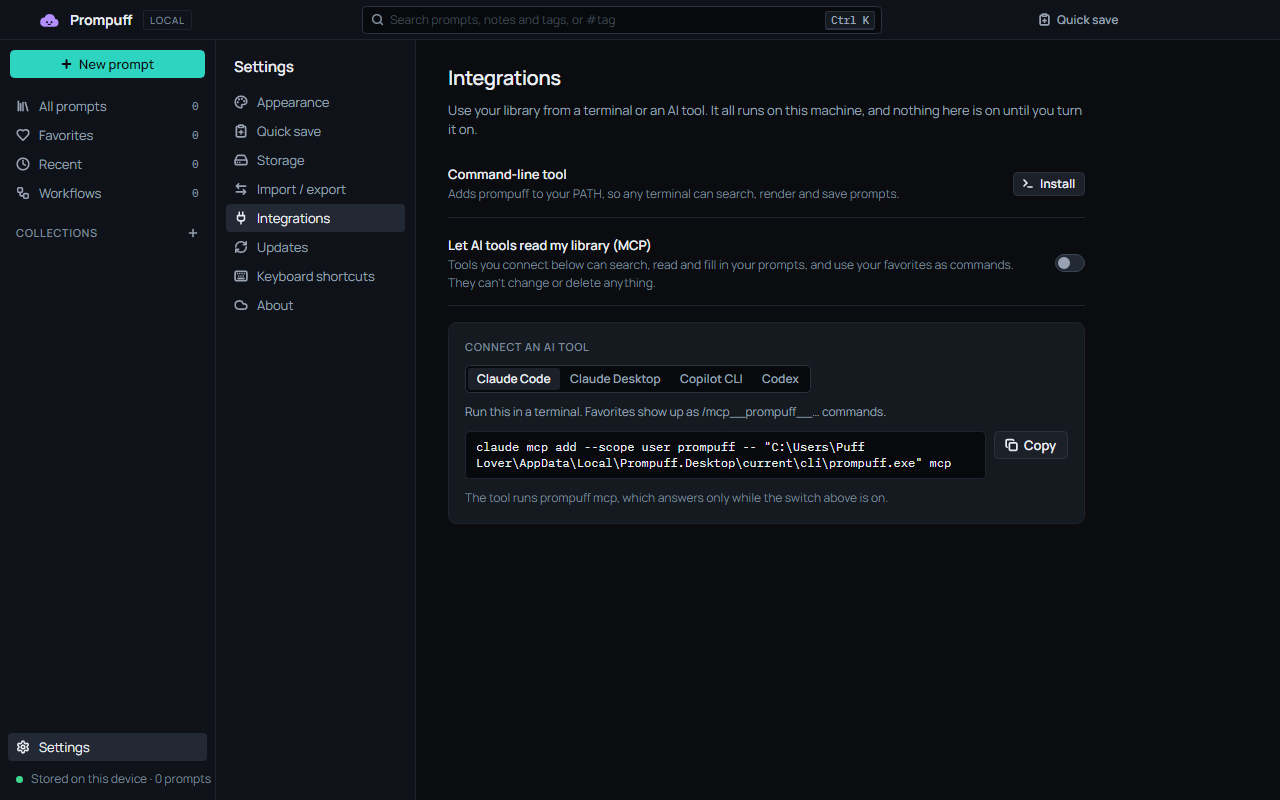Click the search magnifier icon
The image size is (1280, 800).
click(x=377, y=20)
